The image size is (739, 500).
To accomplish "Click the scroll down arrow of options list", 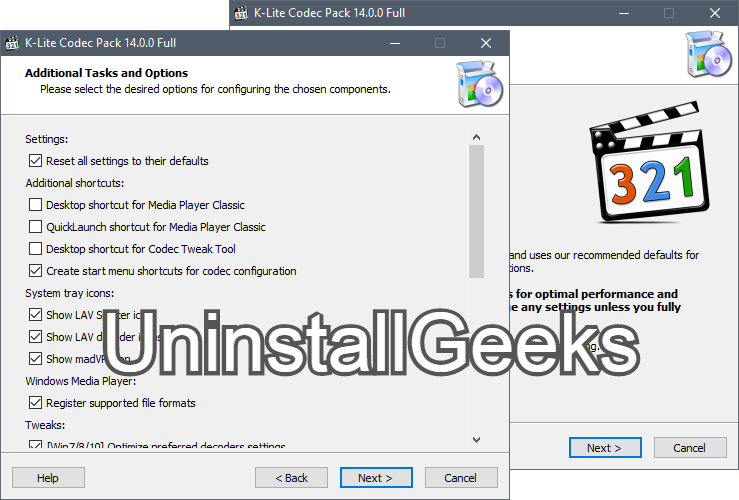I will pos(476,440).
